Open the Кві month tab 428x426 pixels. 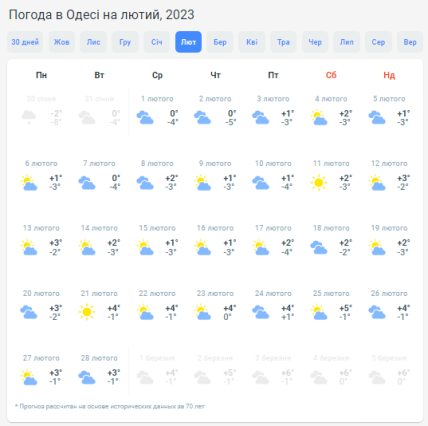point(252,42)
